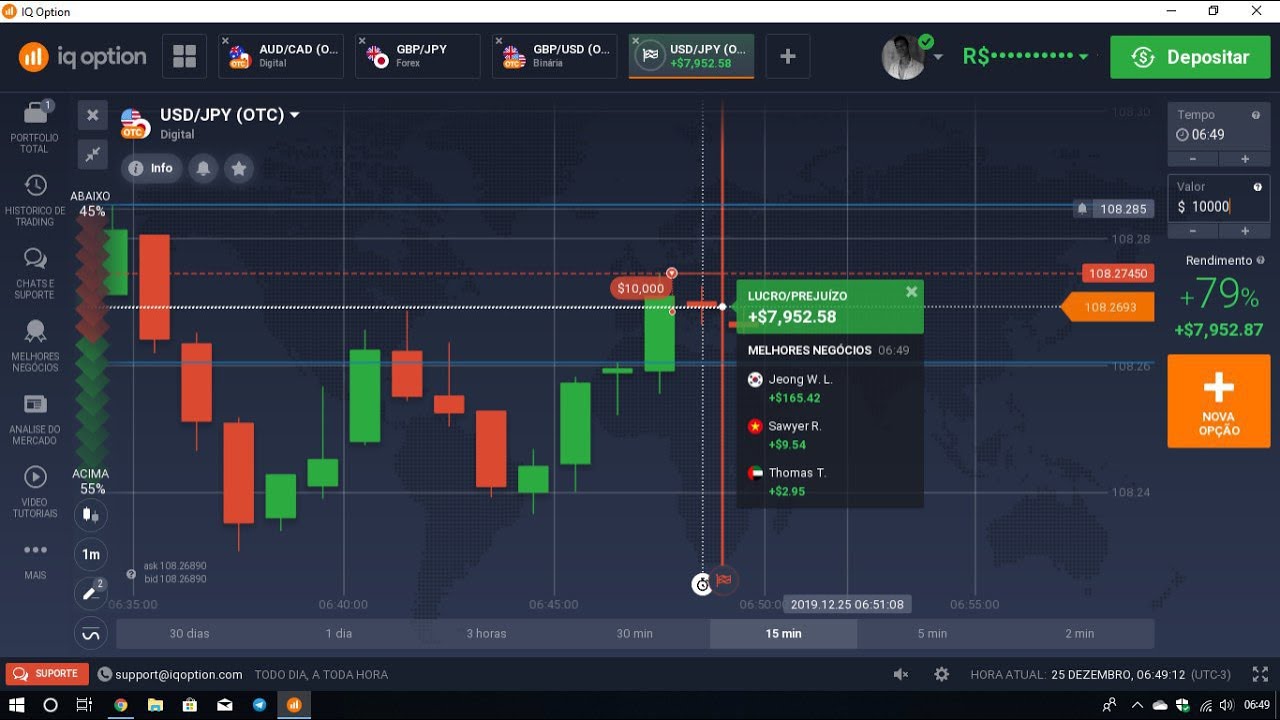Close the GBP/USD tab
The width and height of the screenshot is (1280, 720).
point(499,41)
